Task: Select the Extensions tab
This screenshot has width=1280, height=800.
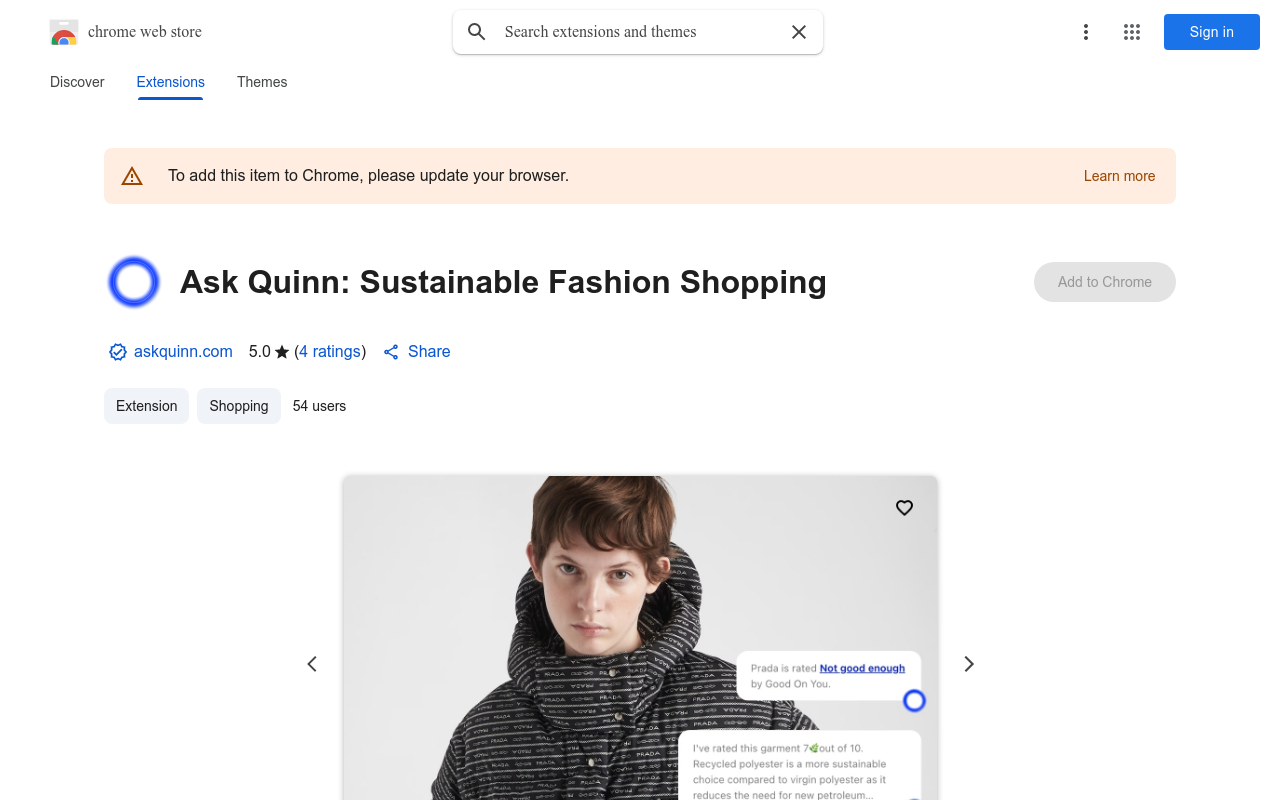Action: tap(171, 82)
